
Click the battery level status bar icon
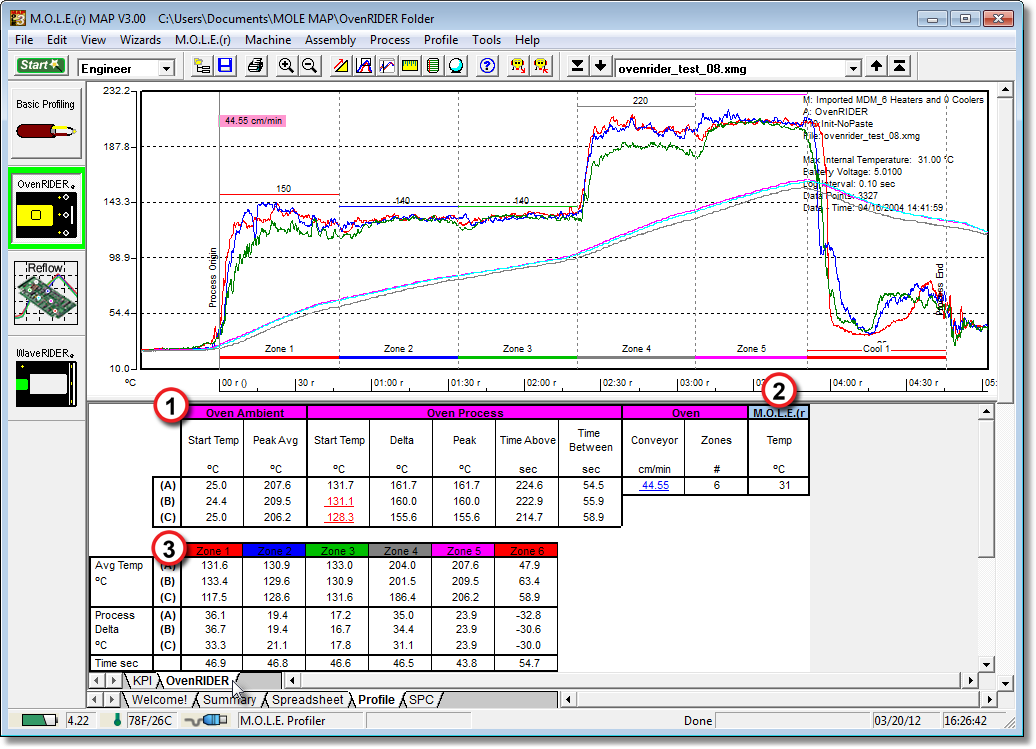(x=39, y=720)
